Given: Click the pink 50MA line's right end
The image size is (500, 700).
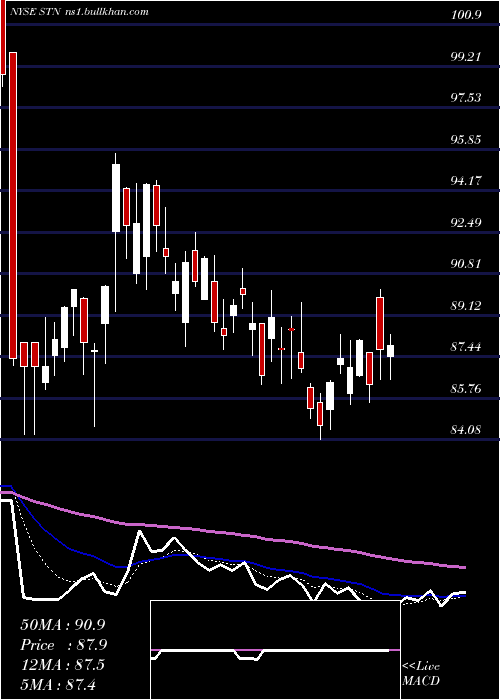Looking at the screenshot, I should click(x=463, y=567).
